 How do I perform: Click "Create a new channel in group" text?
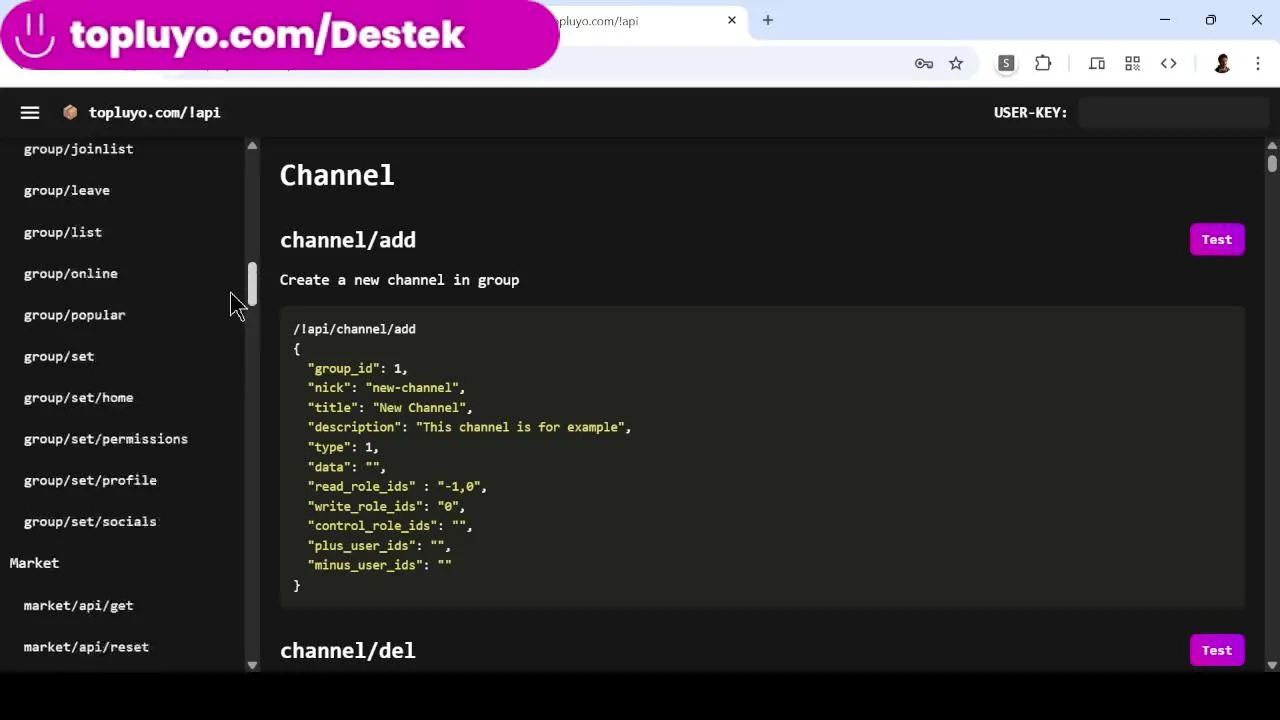(399, 280)
